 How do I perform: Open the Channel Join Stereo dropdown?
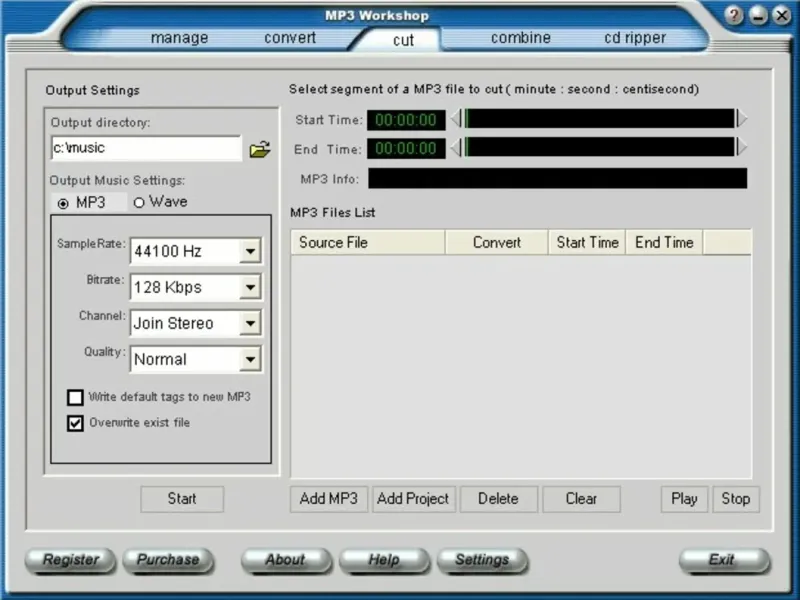coord(250,323)
